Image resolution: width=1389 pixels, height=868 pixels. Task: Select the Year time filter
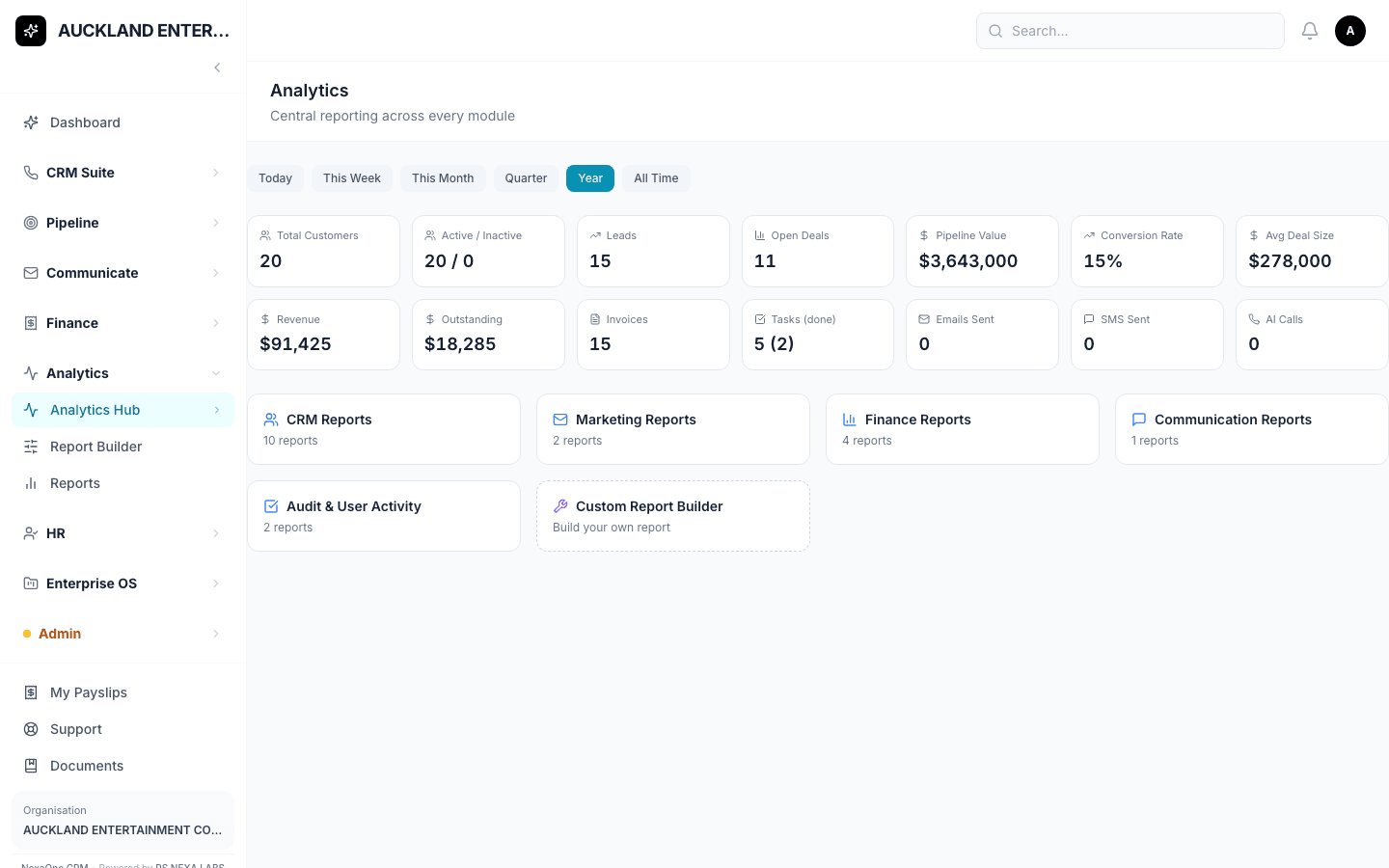point(590,178)
